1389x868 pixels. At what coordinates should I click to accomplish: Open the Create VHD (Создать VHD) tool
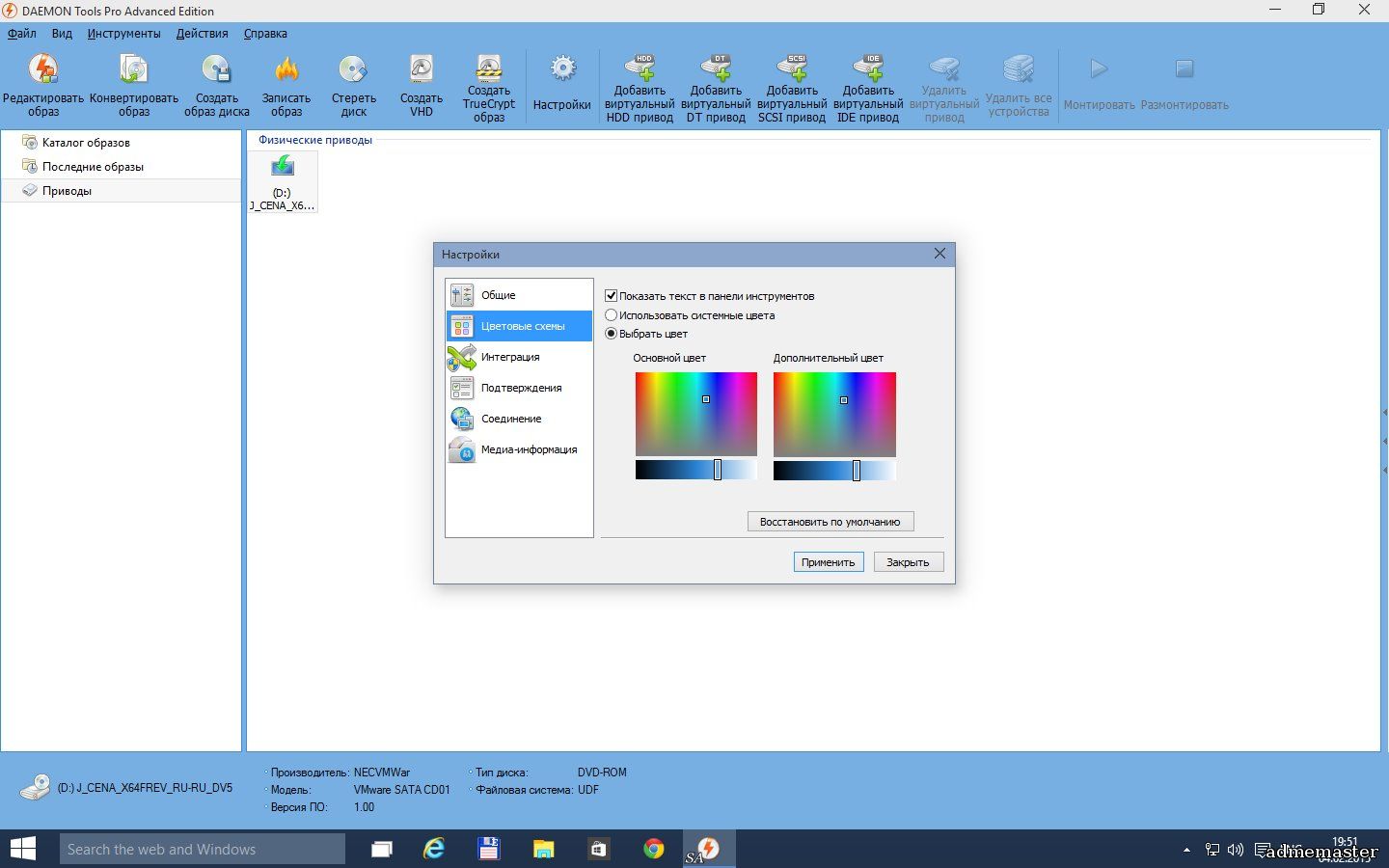click(x=422, y=70)
